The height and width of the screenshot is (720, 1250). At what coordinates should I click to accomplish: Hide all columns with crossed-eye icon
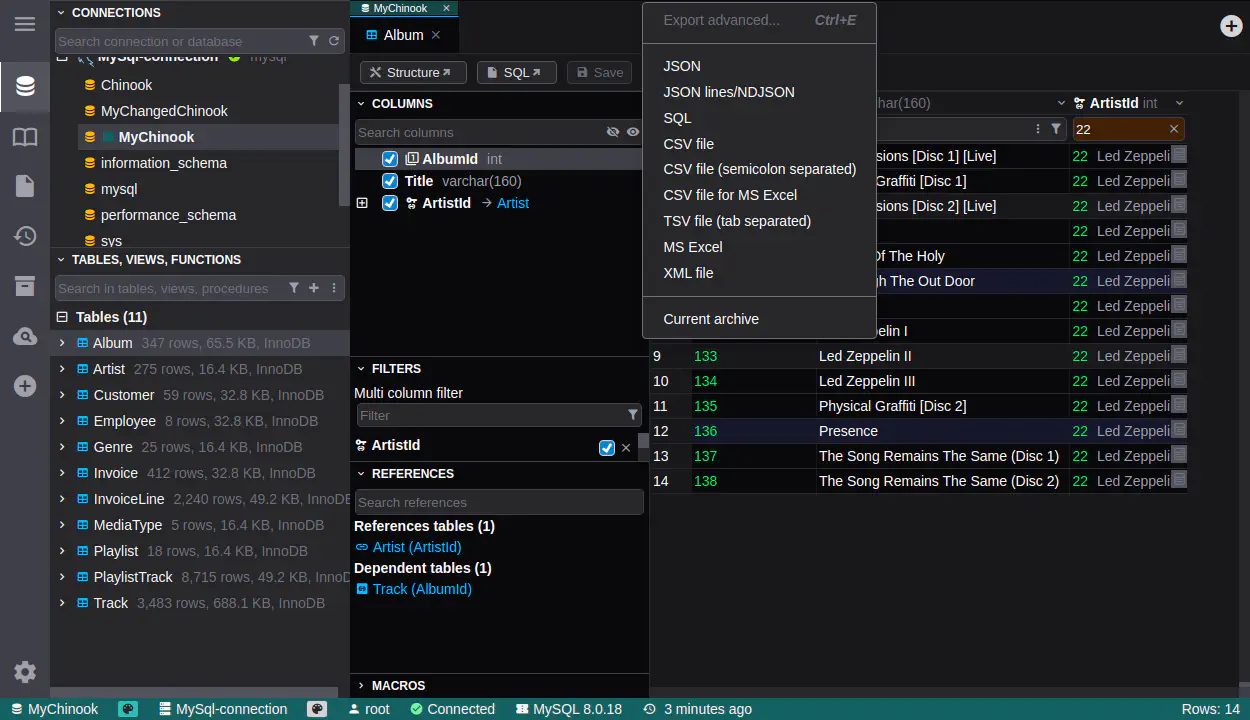point(613,132)
